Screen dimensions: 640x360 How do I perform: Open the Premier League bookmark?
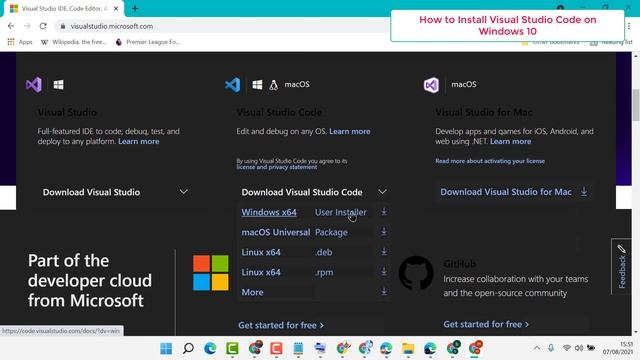click(x=148, y=42)
